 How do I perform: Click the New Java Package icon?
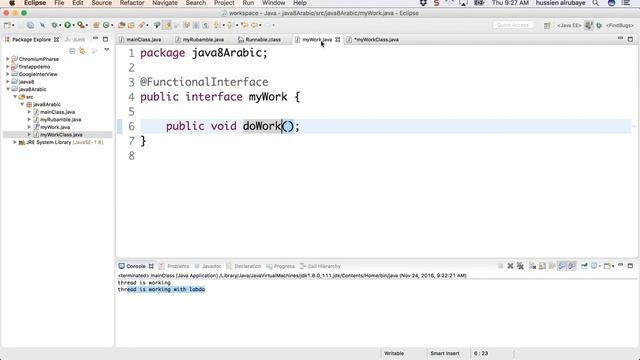click(x=96, y=25)
